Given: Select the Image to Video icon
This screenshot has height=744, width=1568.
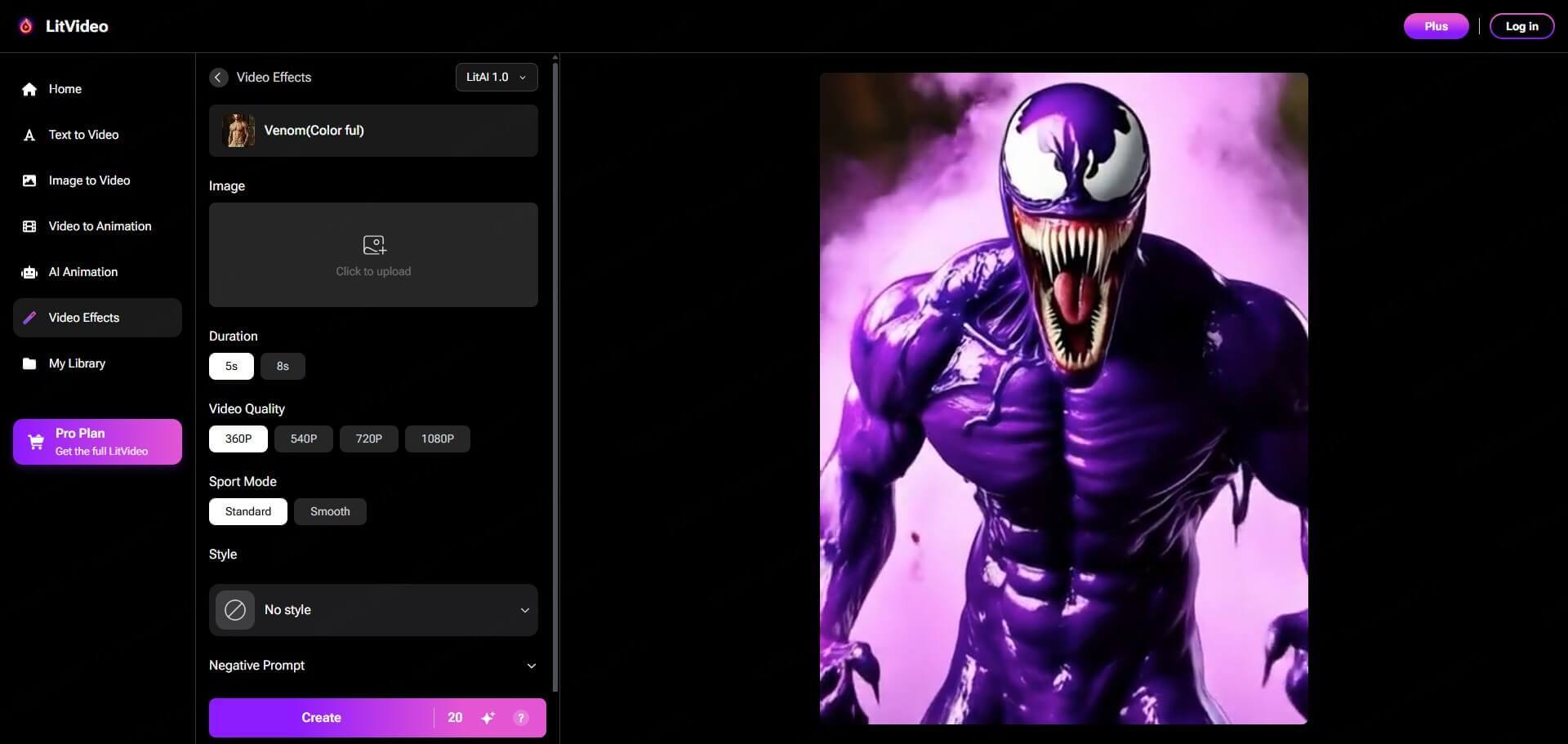Looking at the screenshot, I should tap(29, 180).
